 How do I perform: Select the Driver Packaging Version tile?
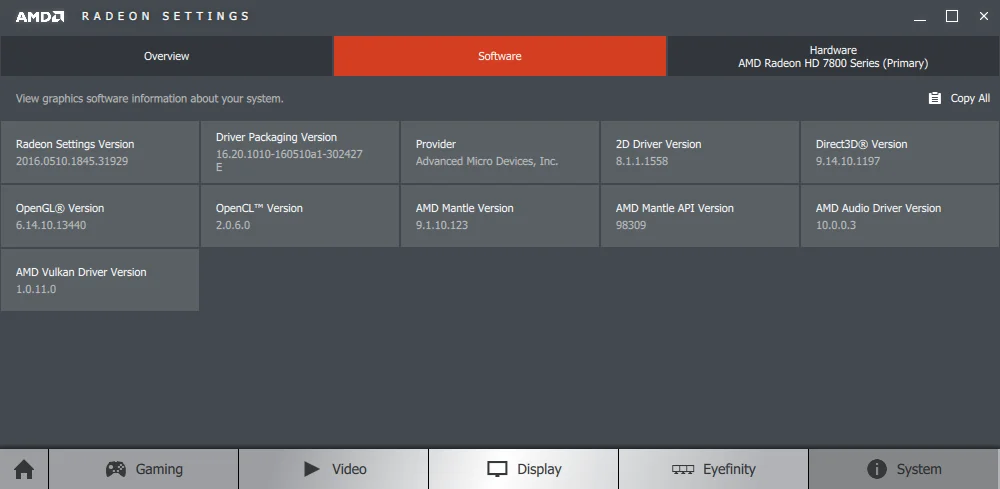click(300, 152)
